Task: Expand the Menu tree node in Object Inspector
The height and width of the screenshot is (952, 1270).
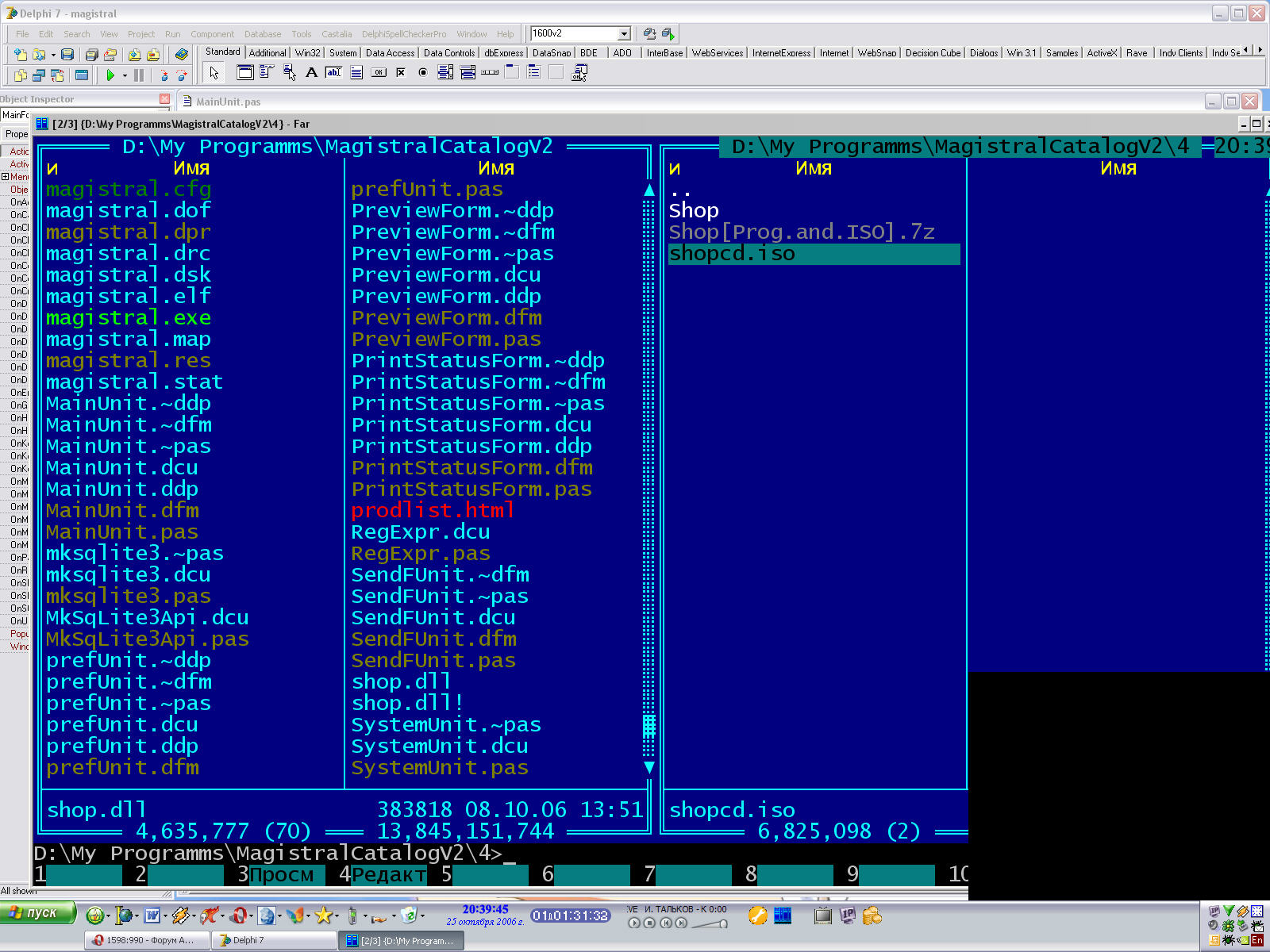Action: 5,177
